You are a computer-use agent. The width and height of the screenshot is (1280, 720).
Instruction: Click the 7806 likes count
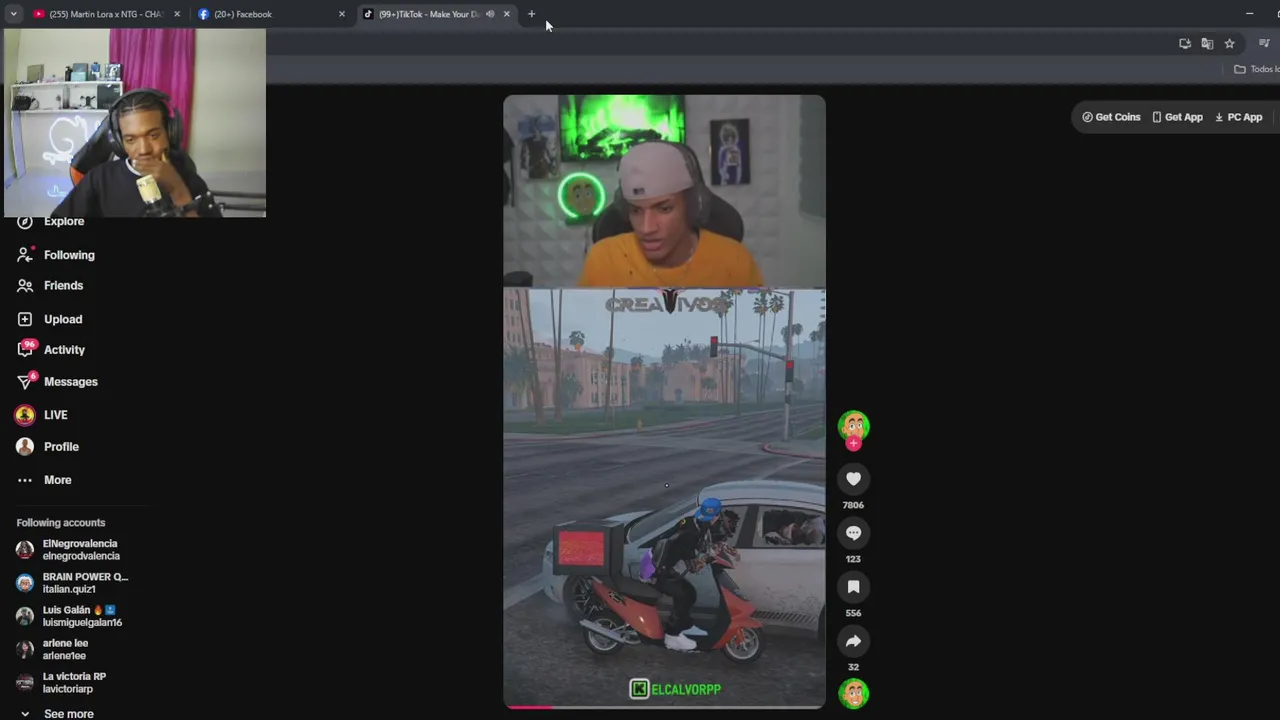click(x=853, y=505)
